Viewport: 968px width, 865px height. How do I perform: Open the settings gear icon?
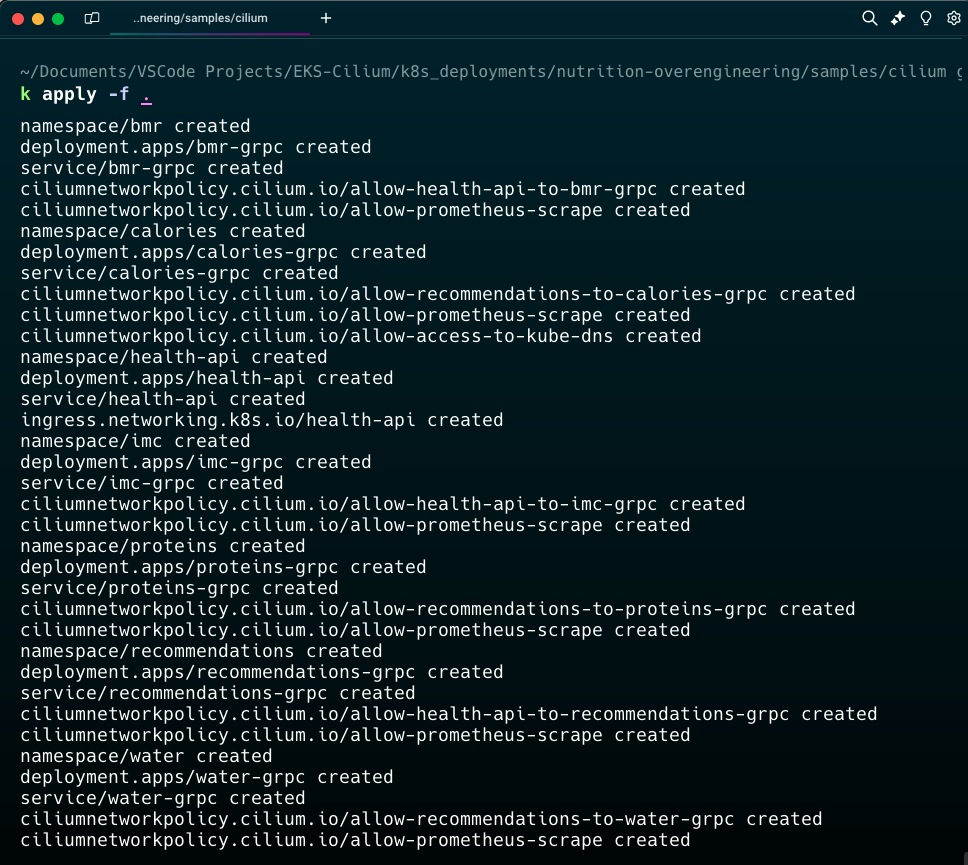(x=954, y=19)
